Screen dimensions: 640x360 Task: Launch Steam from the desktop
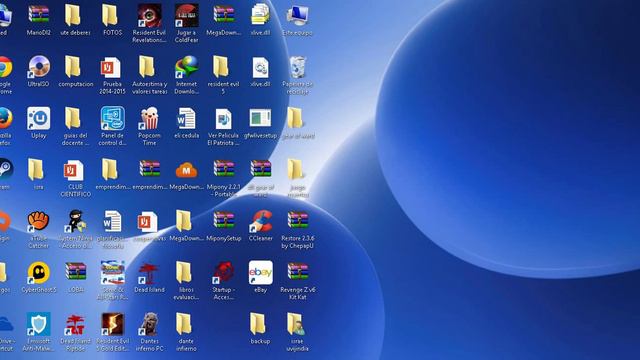pyautogui.click(x=6, y=169)
